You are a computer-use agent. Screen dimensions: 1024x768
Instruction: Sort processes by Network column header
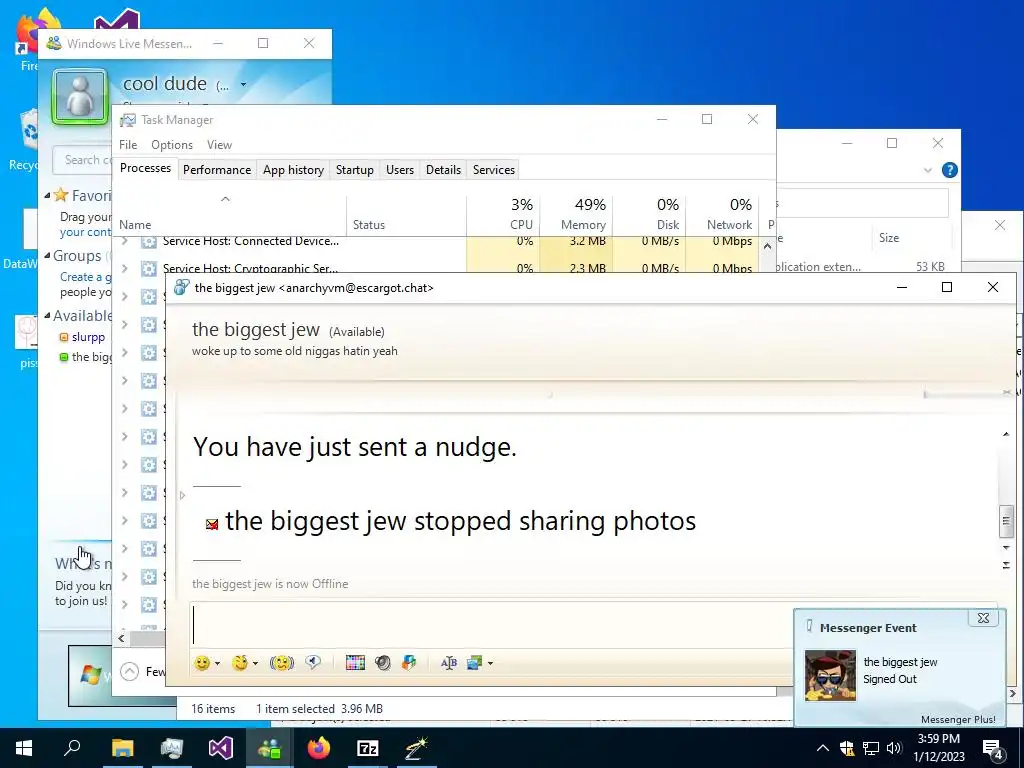point(723,215)
